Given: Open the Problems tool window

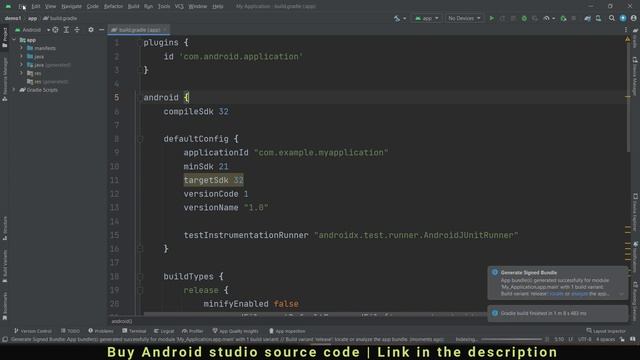Looking at the screenshot, I should click(101, 331).
